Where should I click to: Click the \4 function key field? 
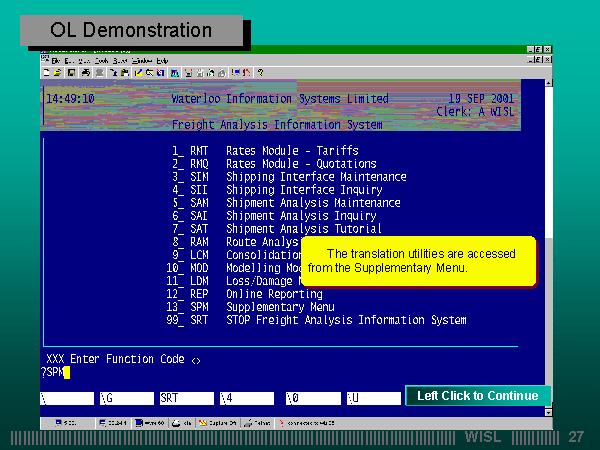(x=245, y=398)
